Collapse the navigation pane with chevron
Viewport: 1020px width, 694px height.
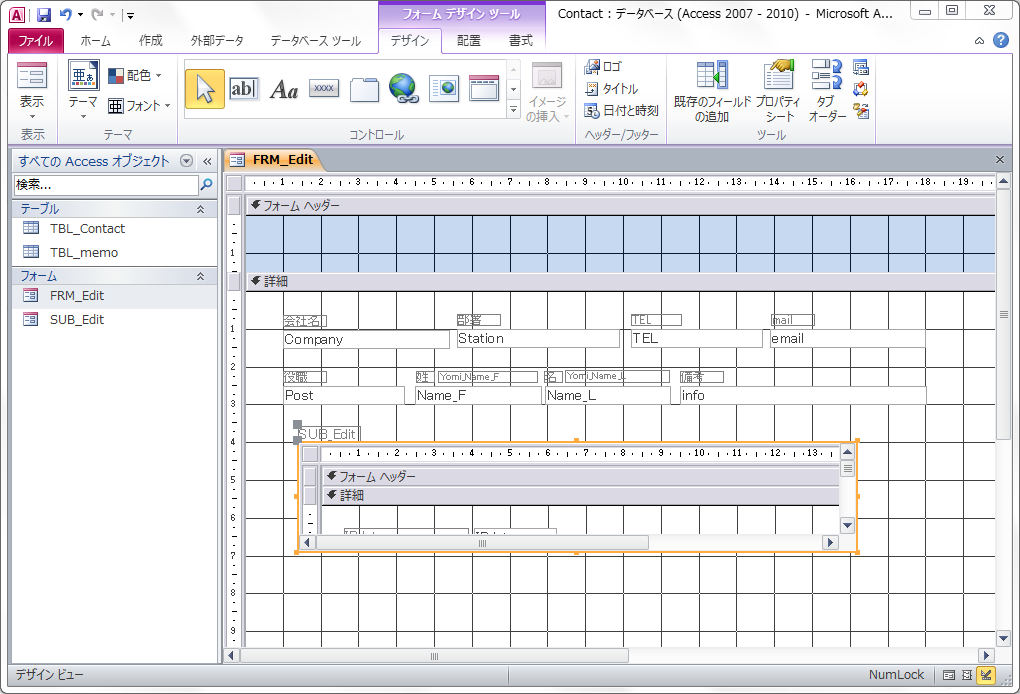click(x=208, y=161)
